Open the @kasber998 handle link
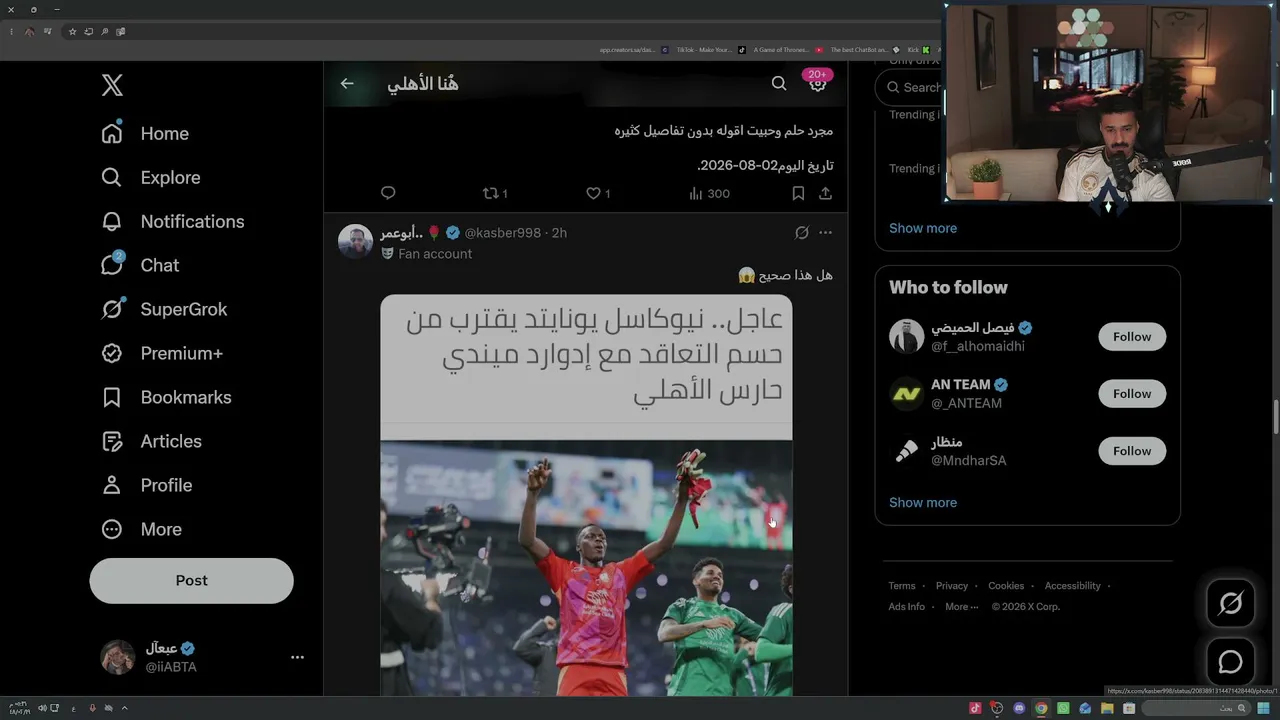This screenshot has width=1280, height=720. [x=502, y=233]
